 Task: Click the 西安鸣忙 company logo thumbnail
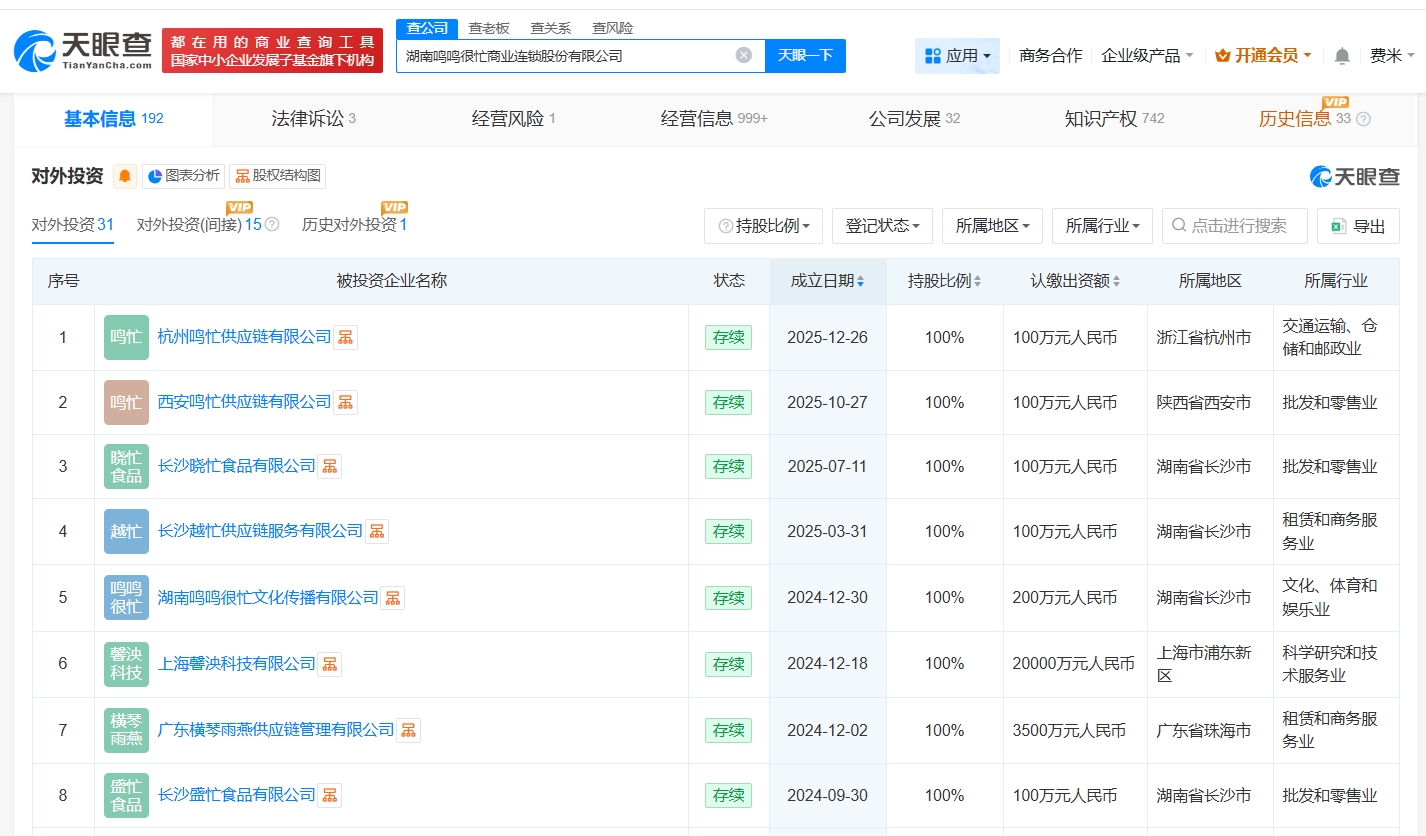click(126, 402)
